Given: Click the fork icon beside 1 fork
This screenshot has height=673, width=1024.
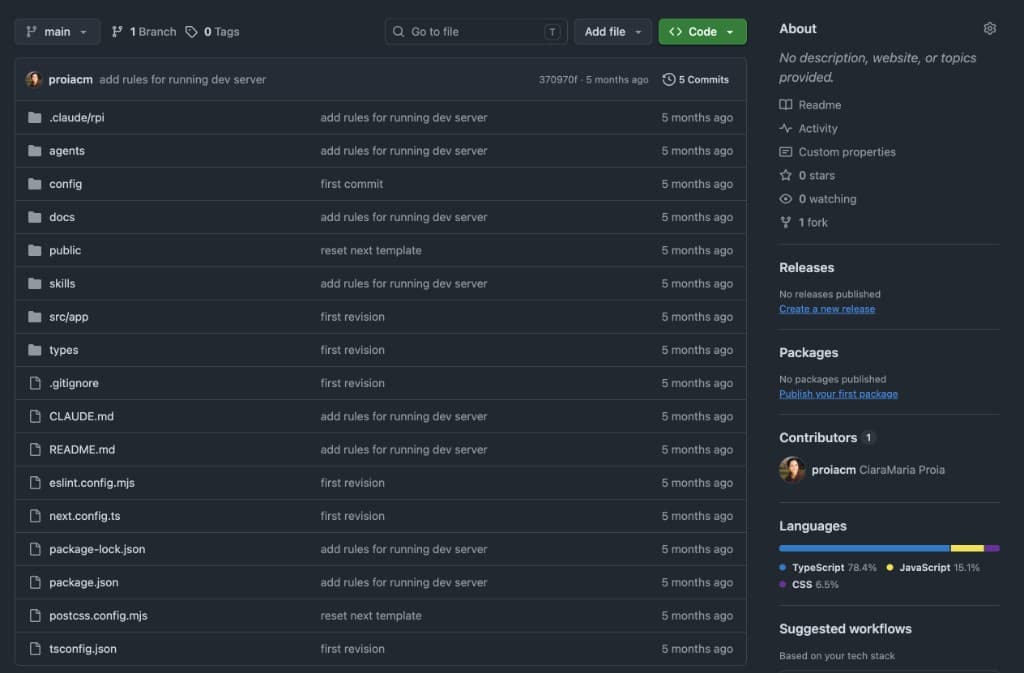Looking at the screenshot, I should coord(786,222).
